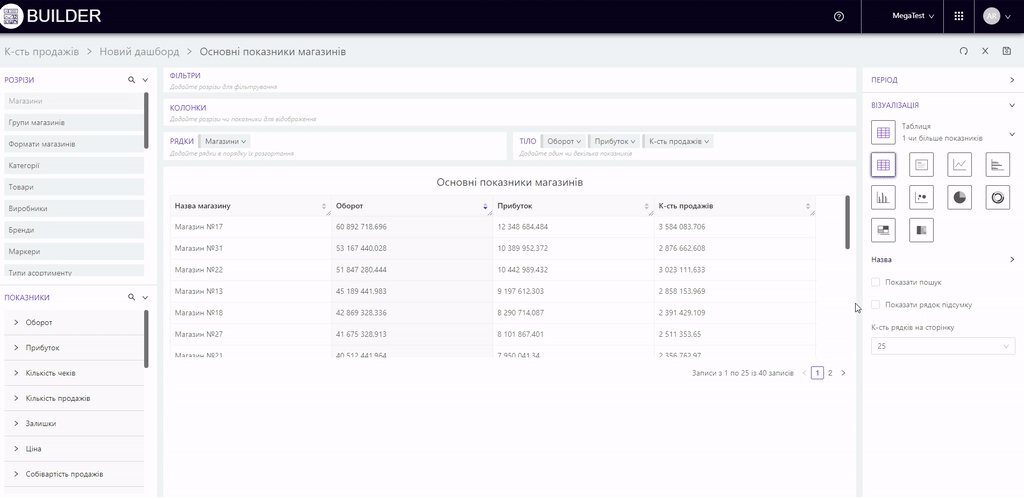Screen dimensions: 1024x499
Task: Choose the vertical column chart visualization
Action: 883,197
